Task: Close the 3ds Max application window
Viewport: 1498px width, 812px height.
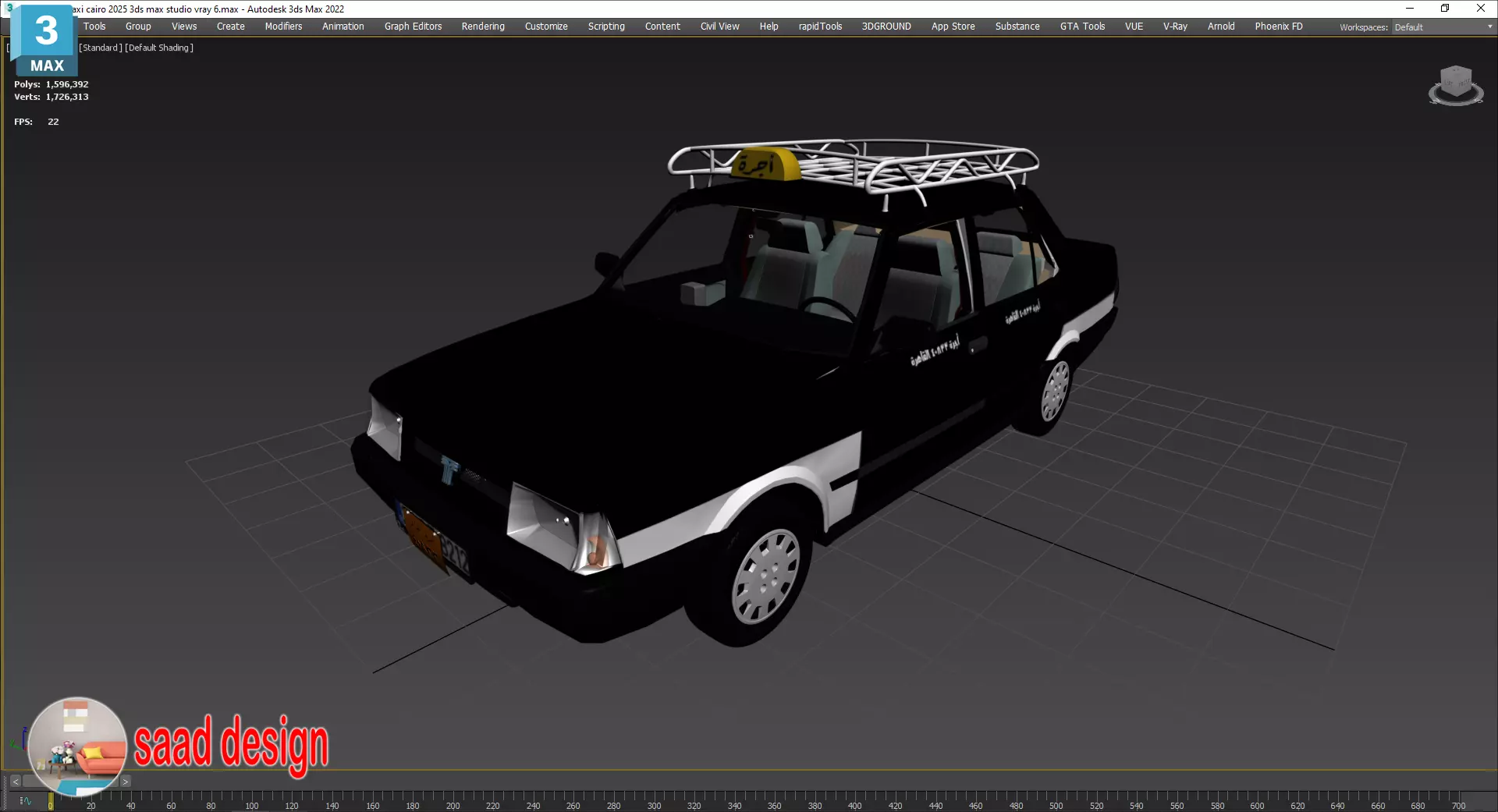Action: (1480, 9)
